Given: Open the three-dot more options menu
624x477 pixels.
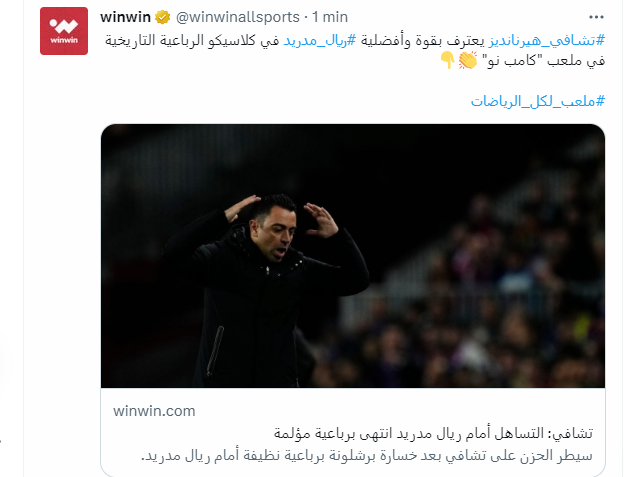Looking at the screenshot, I should [x=596, y=17].
